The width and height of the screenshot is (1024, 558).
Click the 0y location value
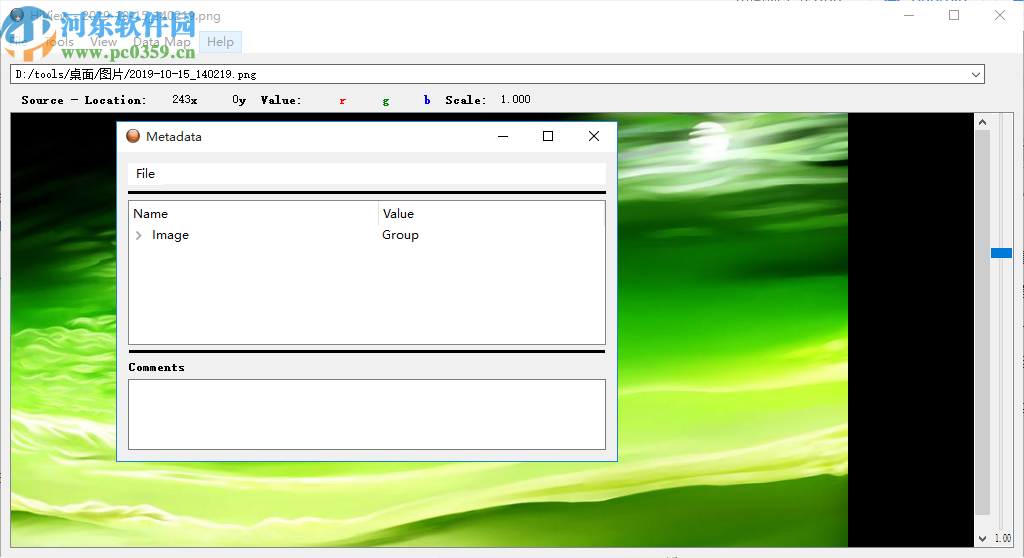239,100
